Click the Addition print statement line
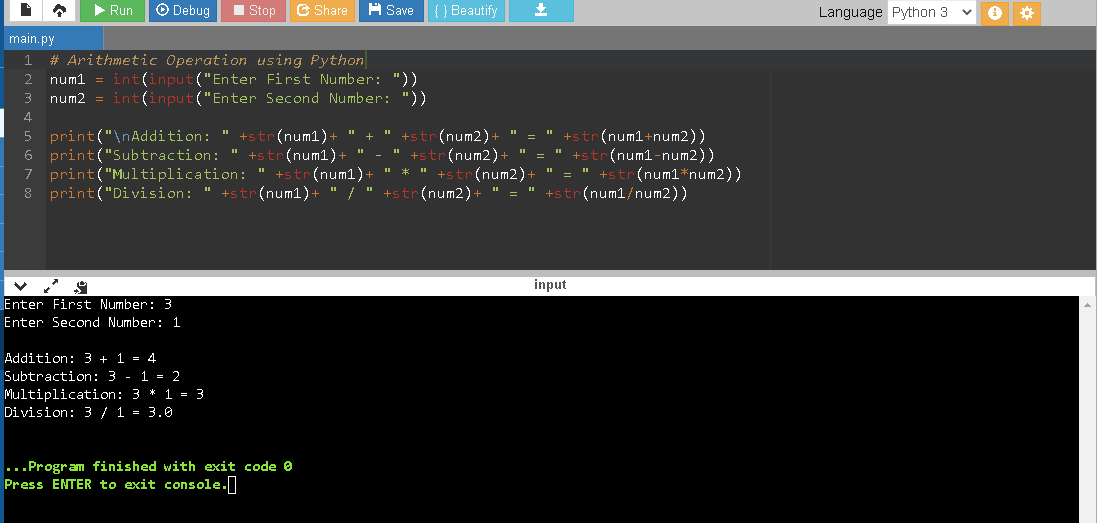This screenshot has width=1097, height=523. coord(378,136)
